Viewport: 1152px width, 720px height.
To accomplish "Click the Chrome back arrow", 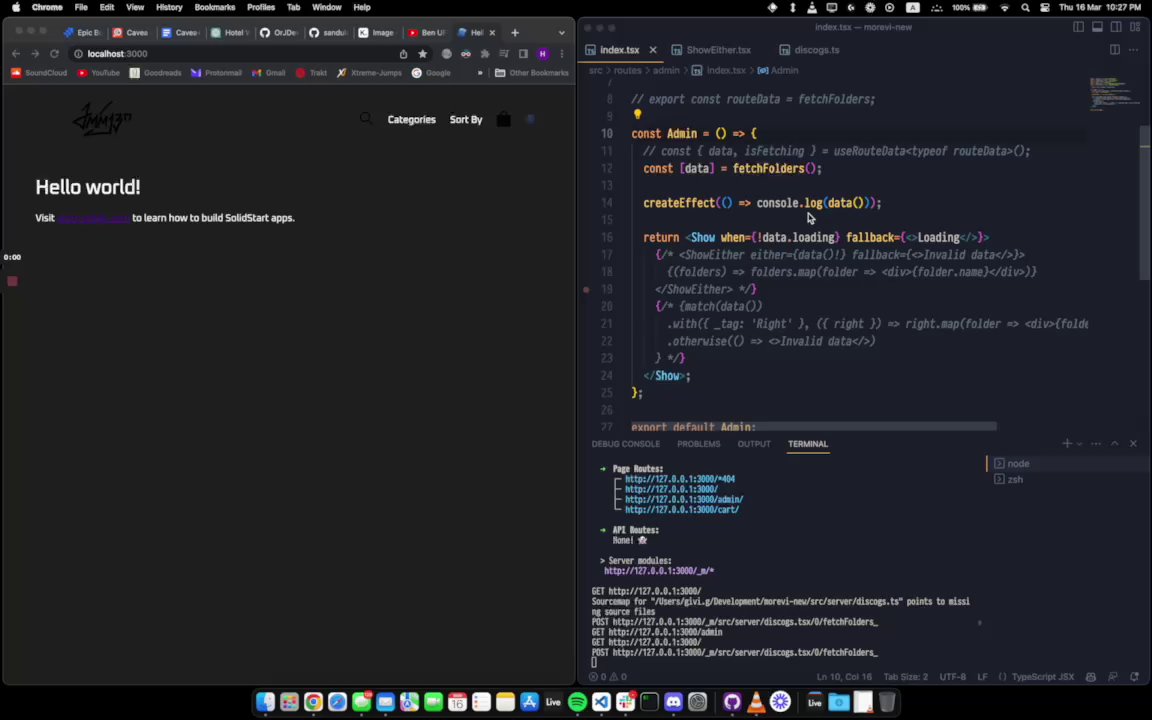I will [x=15, y=54].
